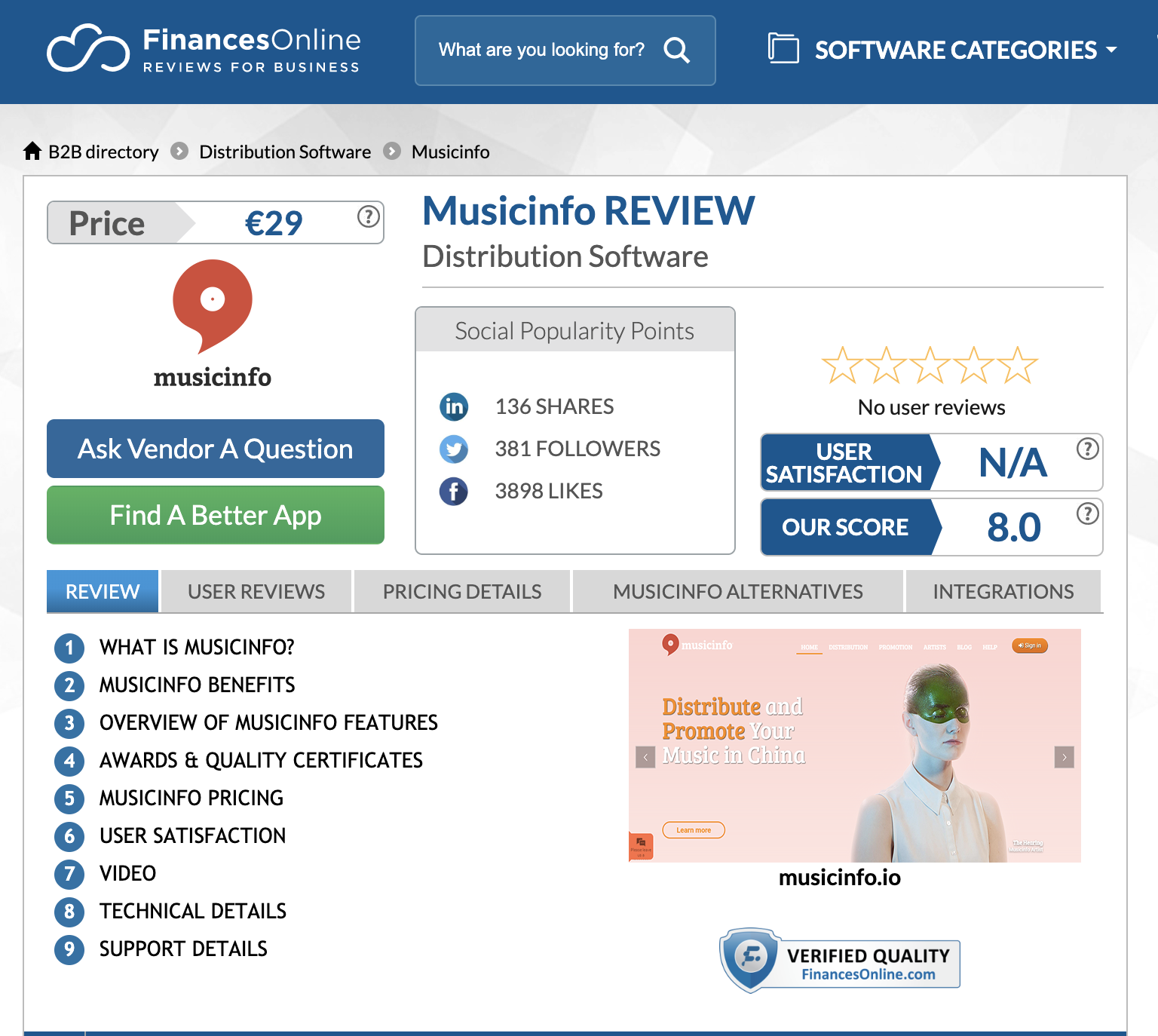Click next arrow on screenshot carousel

point(1064,757)
